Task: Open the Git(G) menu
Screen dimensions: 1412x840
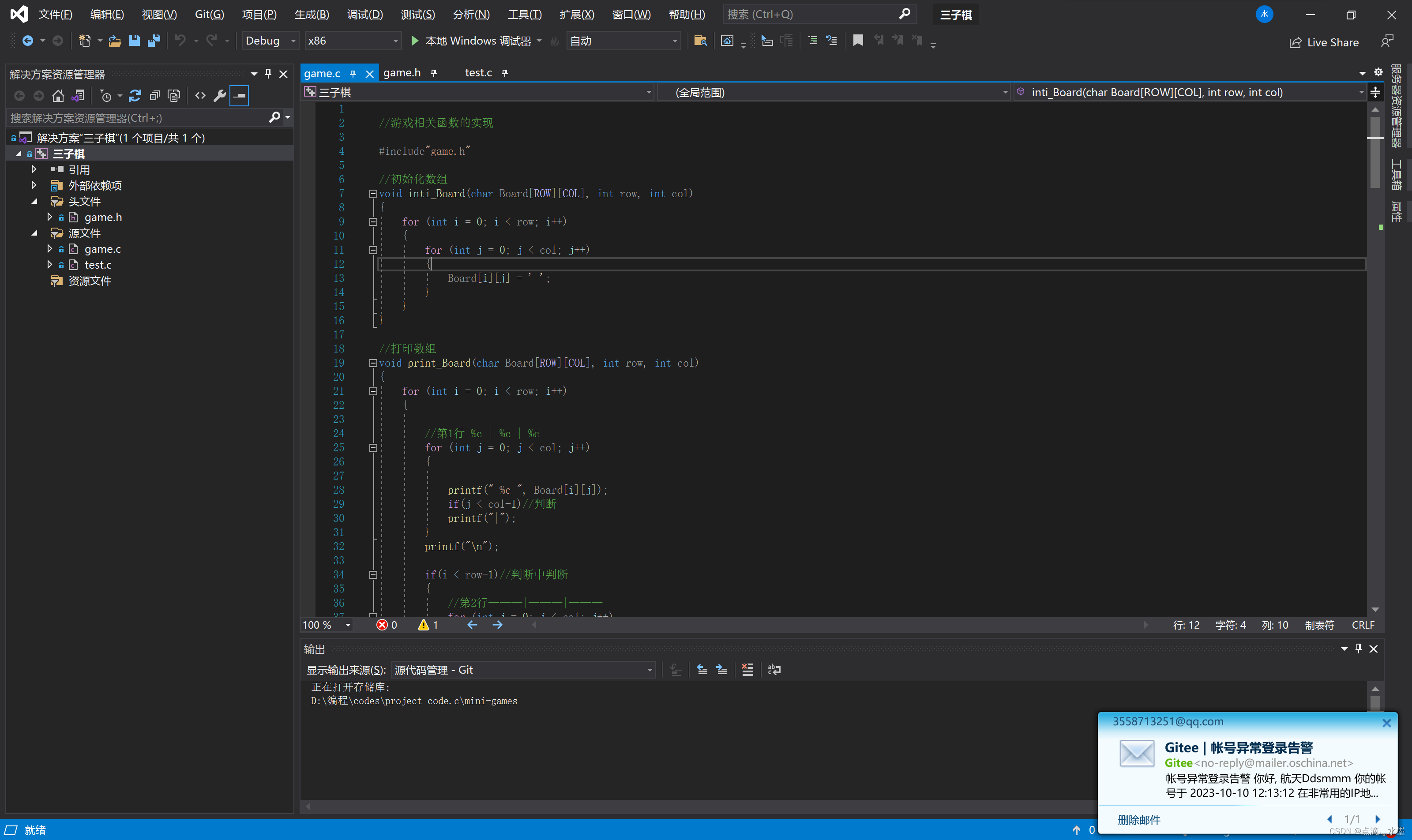Action: pyautogui.click(x=210, y=14)
